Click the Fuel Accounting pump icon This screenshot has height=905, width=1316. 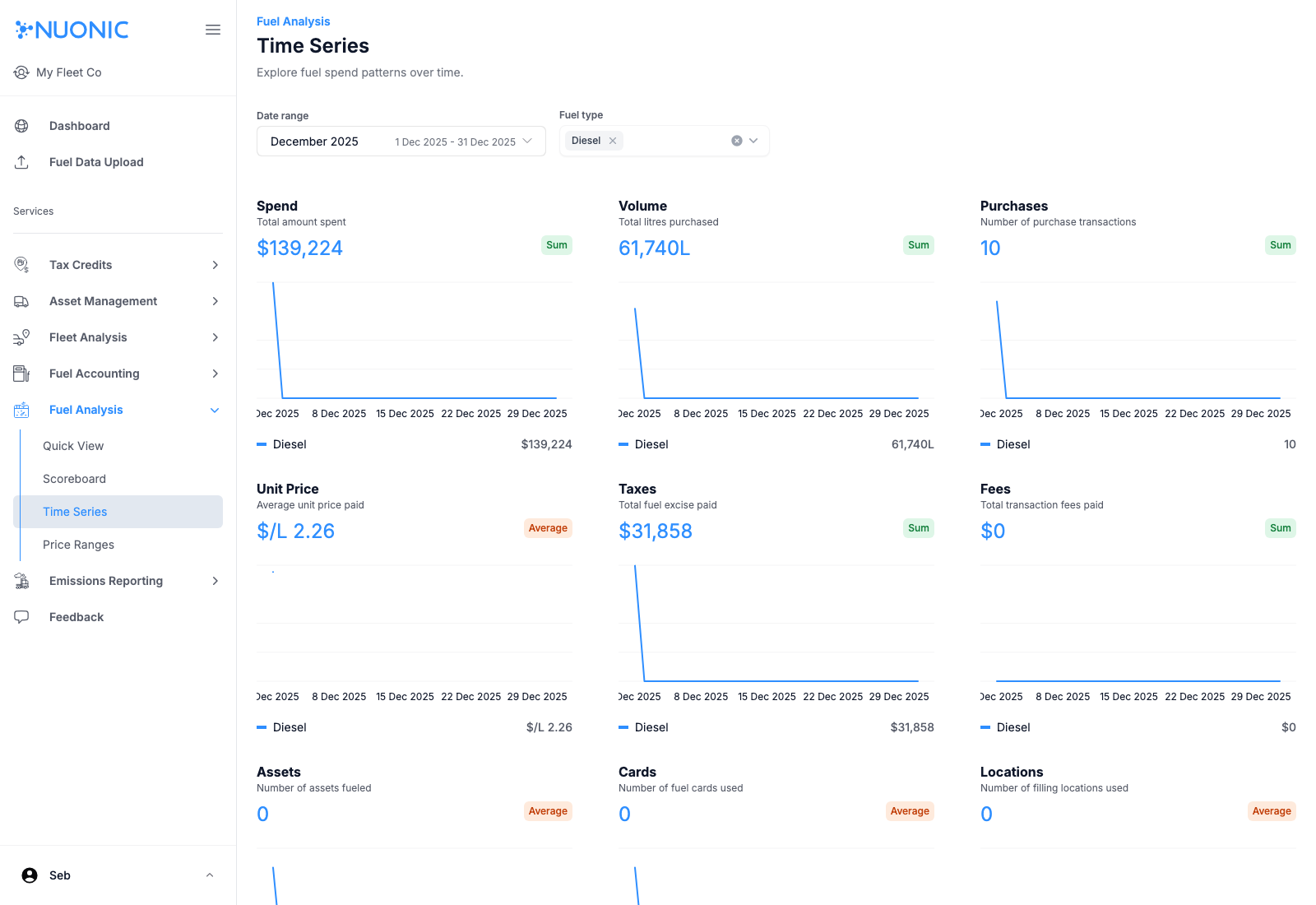21,374
